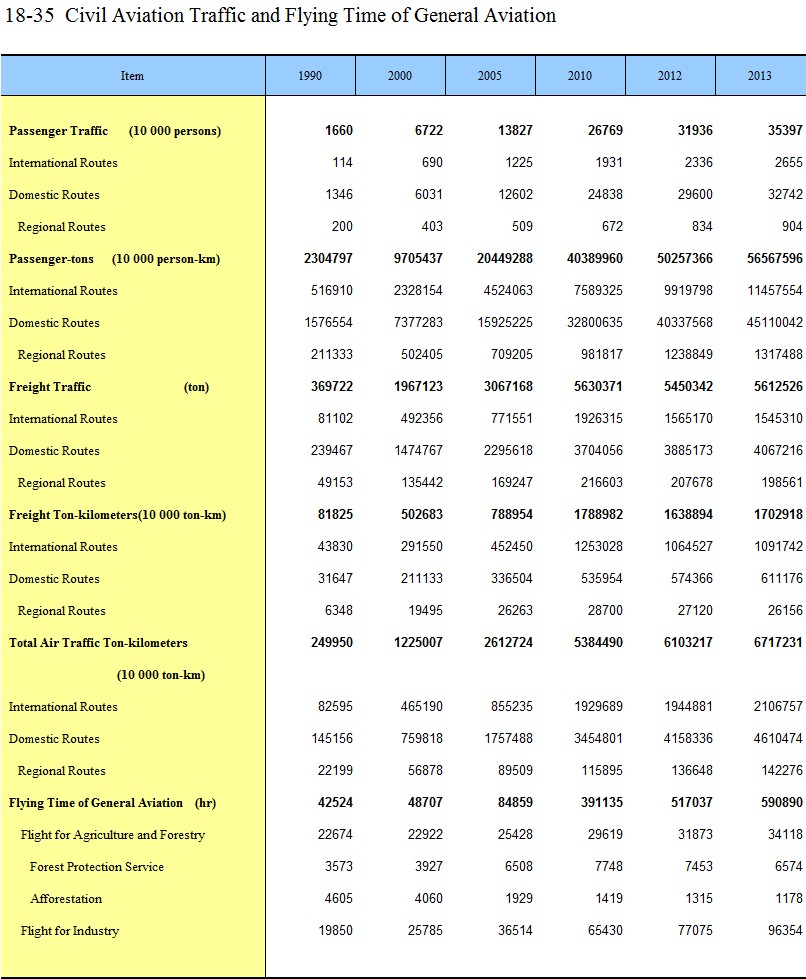Click Total Air Traffic 2000 value 1225007
The image size is (806, 979).
(418, 643)
